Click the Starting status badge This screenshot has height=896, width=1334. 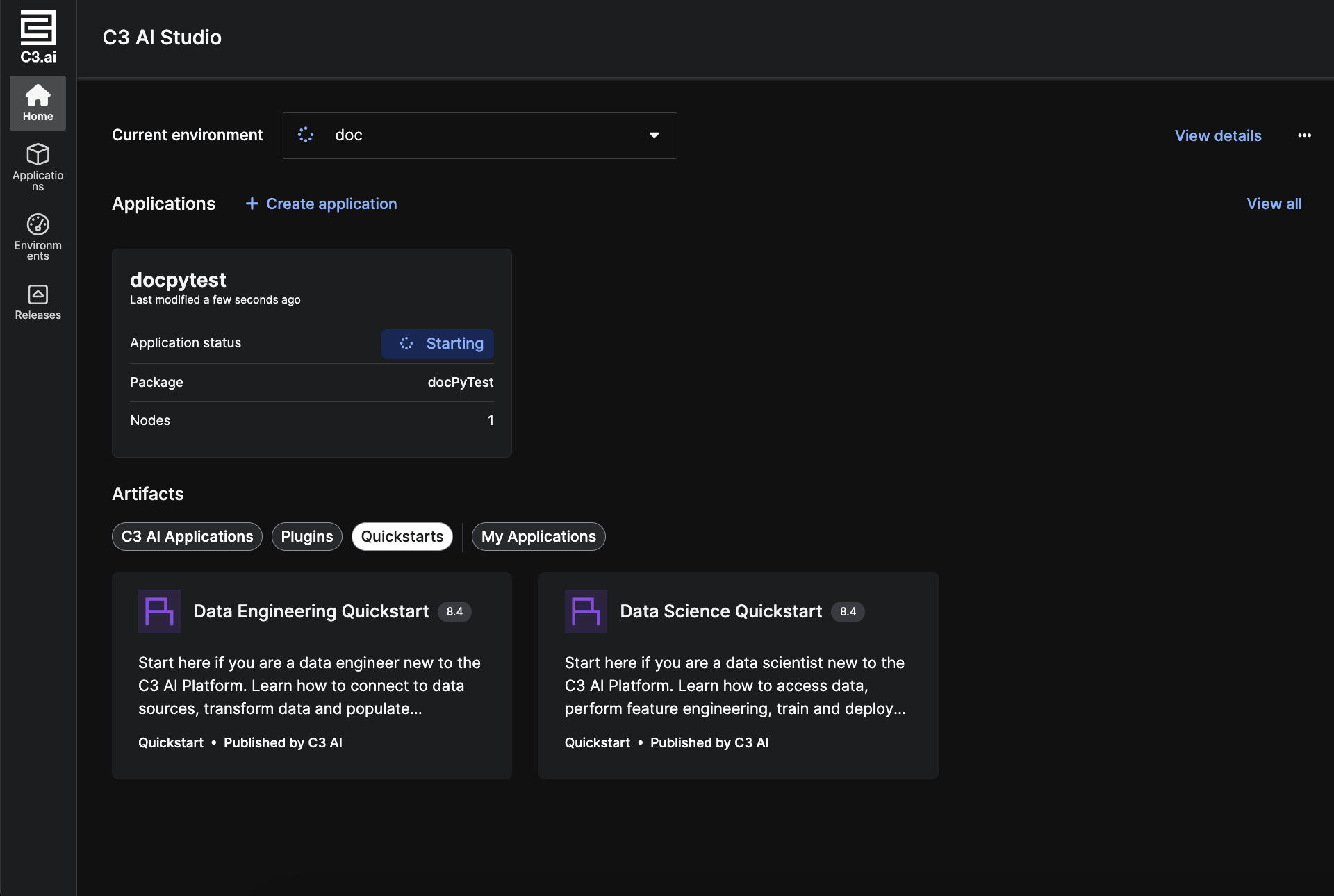coord(438,343)
